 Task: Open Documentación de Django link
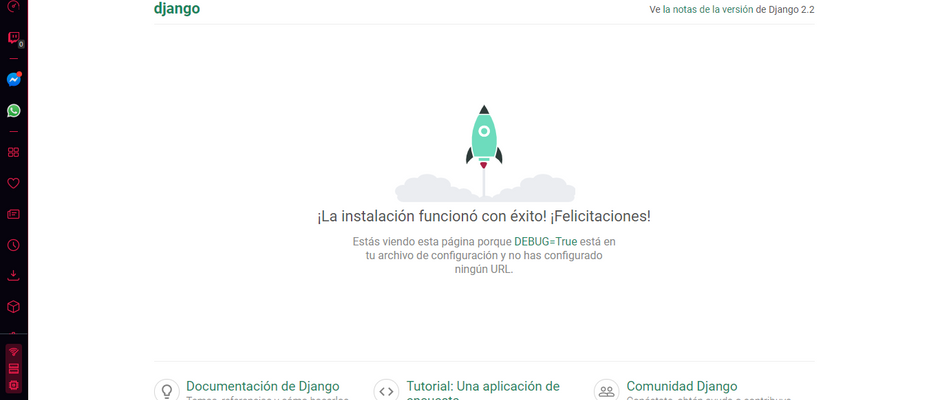[263, 386]
